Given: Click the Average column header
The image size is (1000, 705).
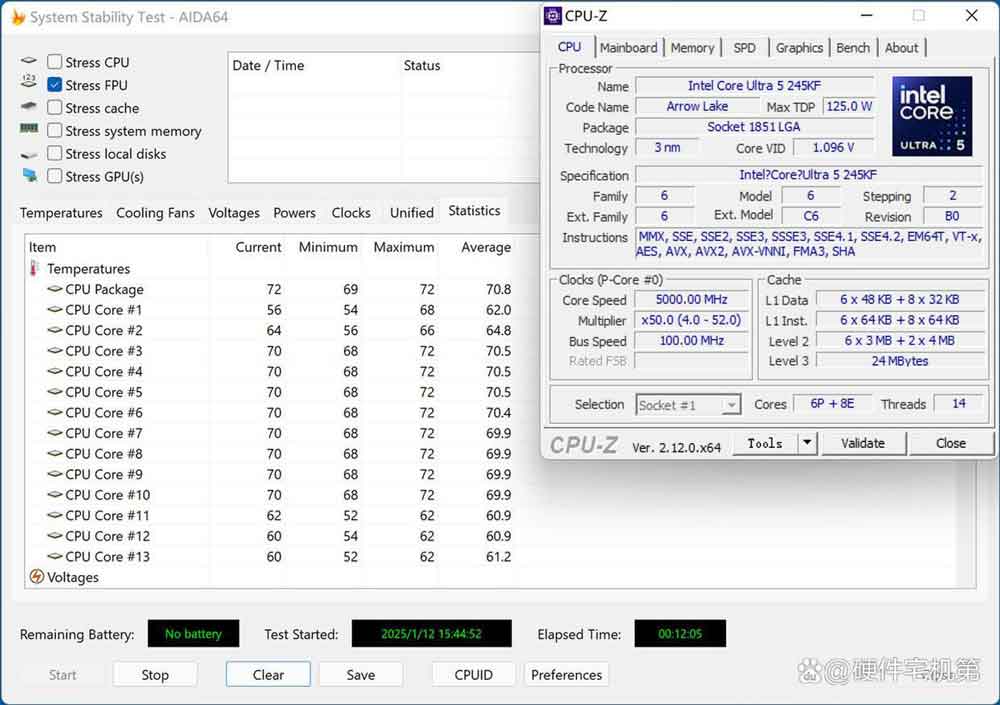Looking at the screenshot, I should pyautogui.click(x=485, y=247).
